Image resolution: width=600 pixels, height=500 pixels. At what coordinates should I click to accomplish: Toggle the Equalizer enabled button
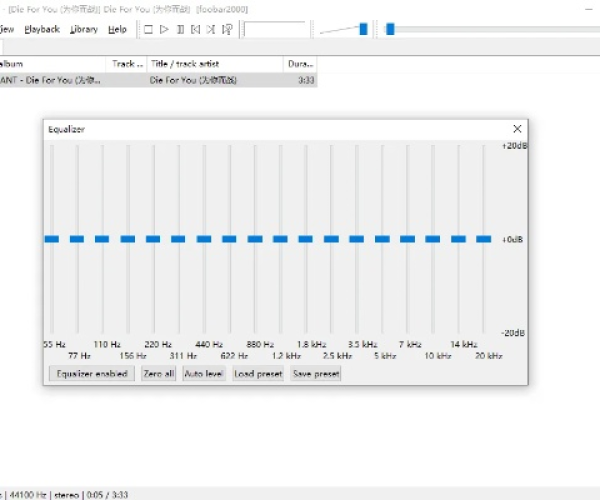91,374
